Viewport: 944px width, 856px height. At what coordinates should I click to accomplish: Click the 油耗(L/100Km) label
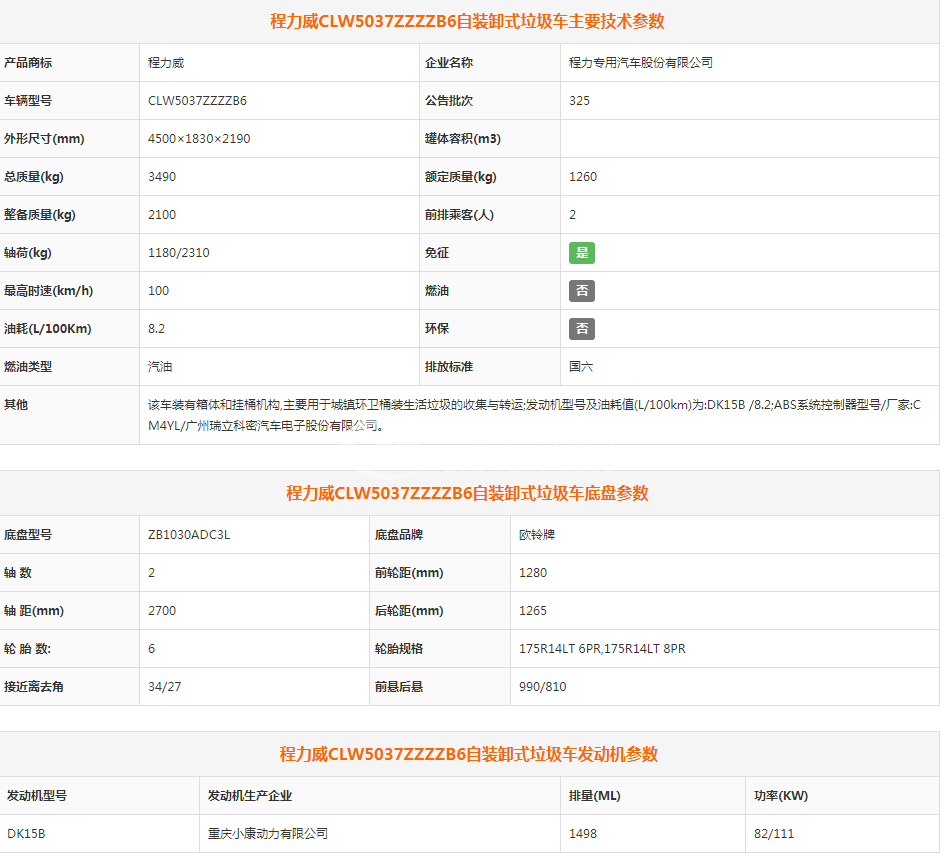[48, 328]
